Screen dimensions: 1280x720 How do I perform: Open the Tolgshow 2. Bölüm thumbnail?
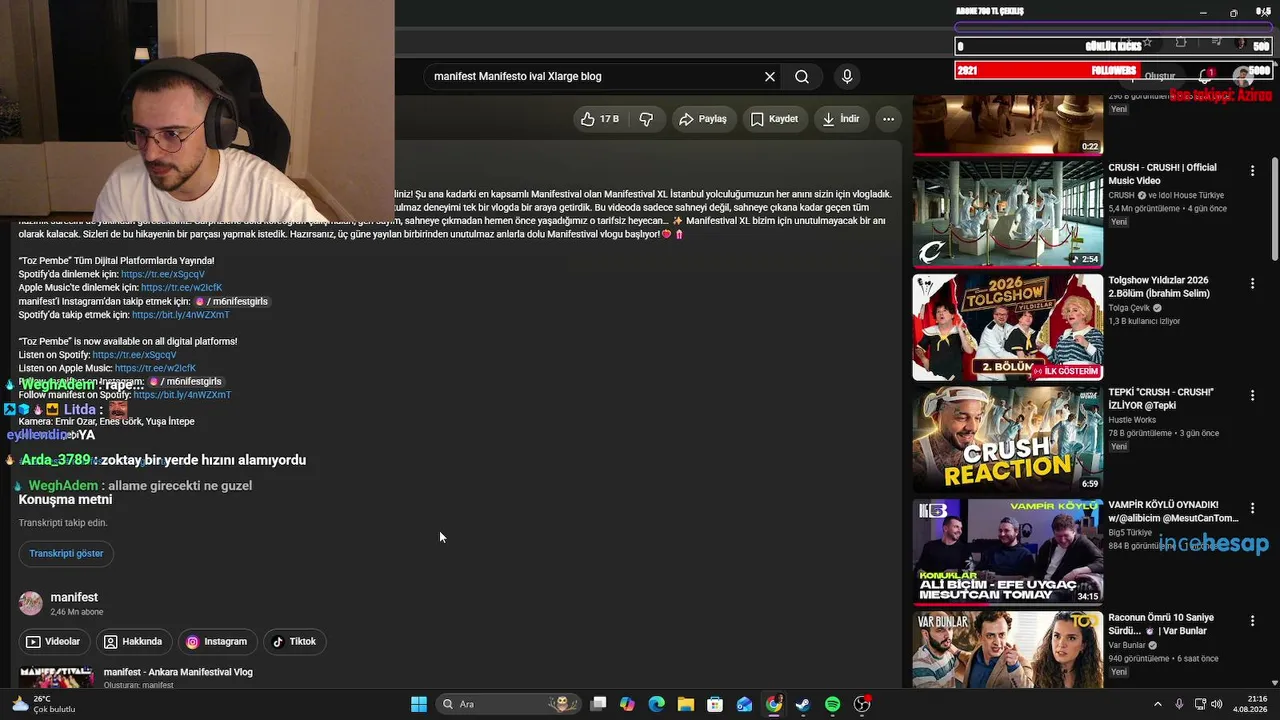(1007, 327)
